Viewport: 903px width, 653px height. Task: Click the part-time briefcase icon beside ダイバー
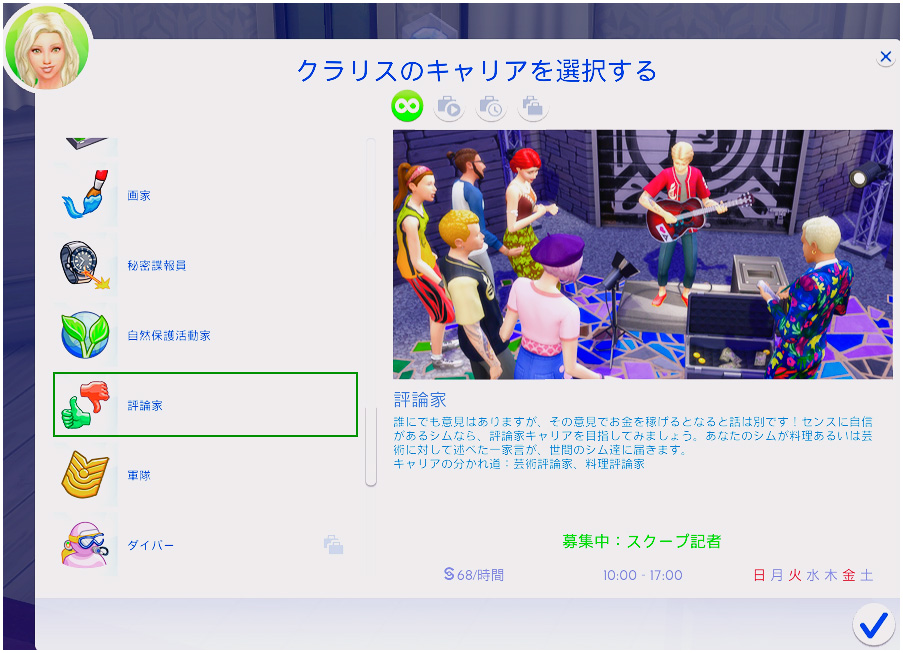pyautogui.click(x=333, y=545)
